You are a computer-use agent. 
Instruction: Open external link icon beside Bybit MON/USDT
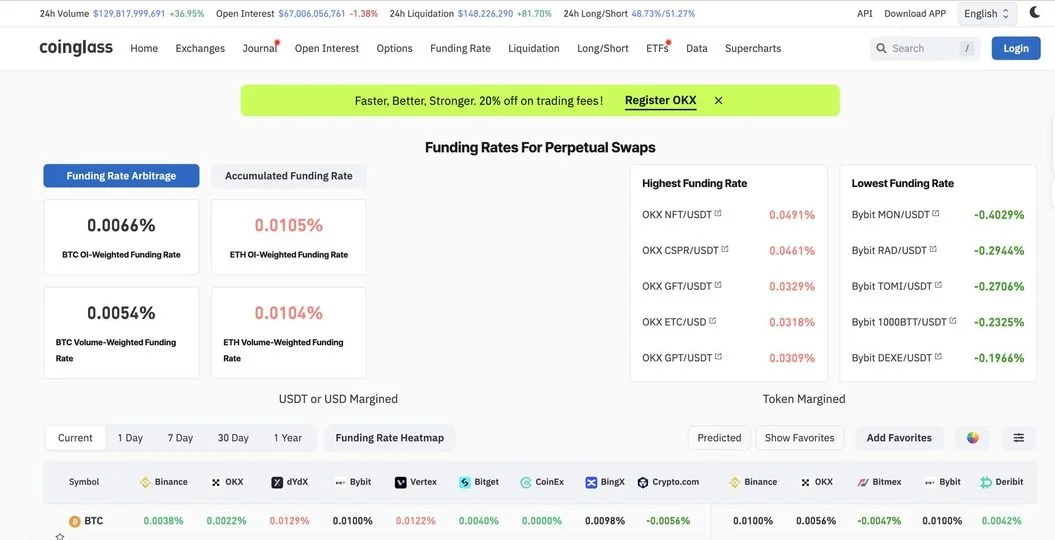pos(935,213)
